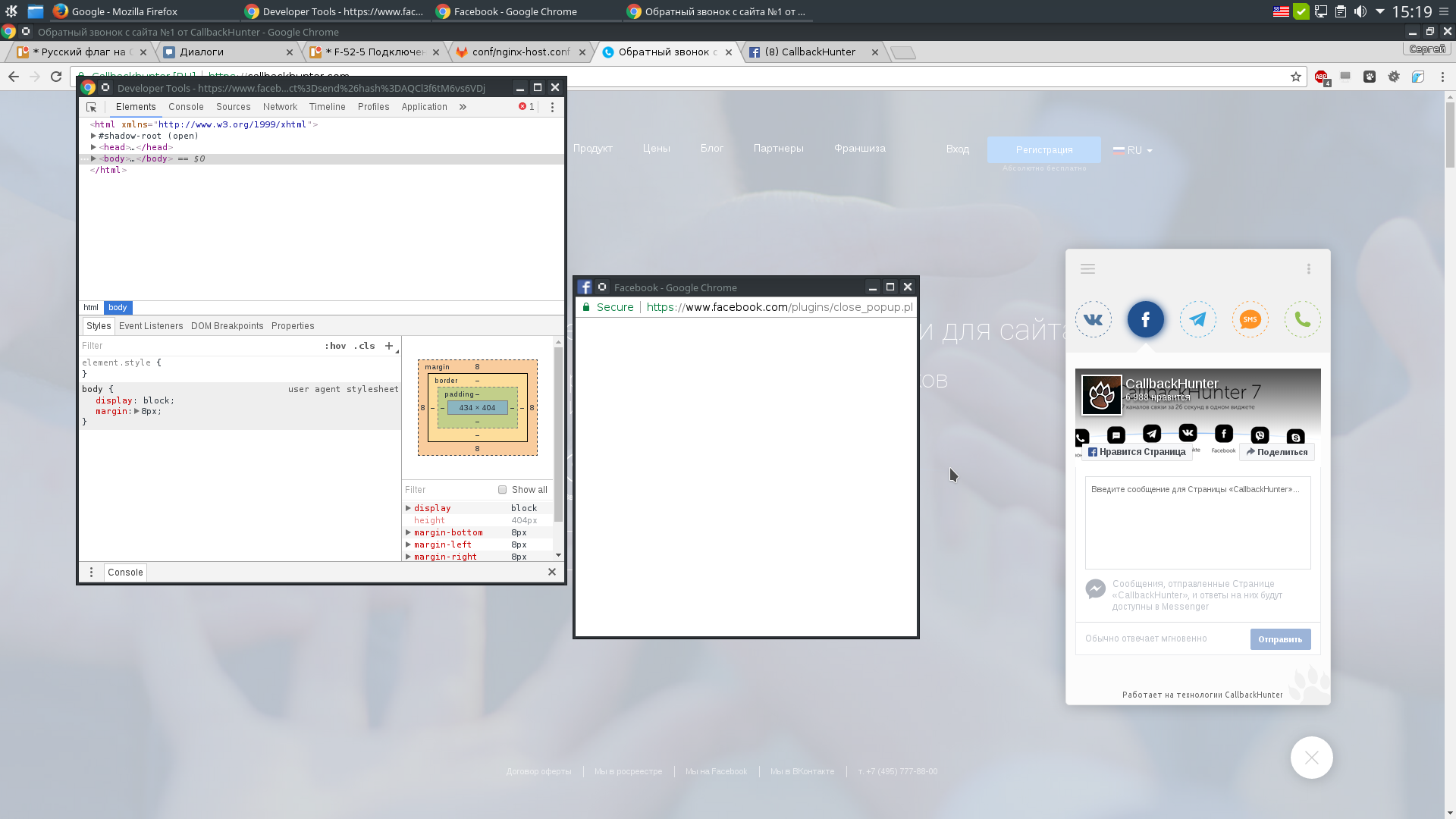This screenshot has height=819, width=1456.
Task: Open the widget vertical dots options
Action: (1308, 268)
